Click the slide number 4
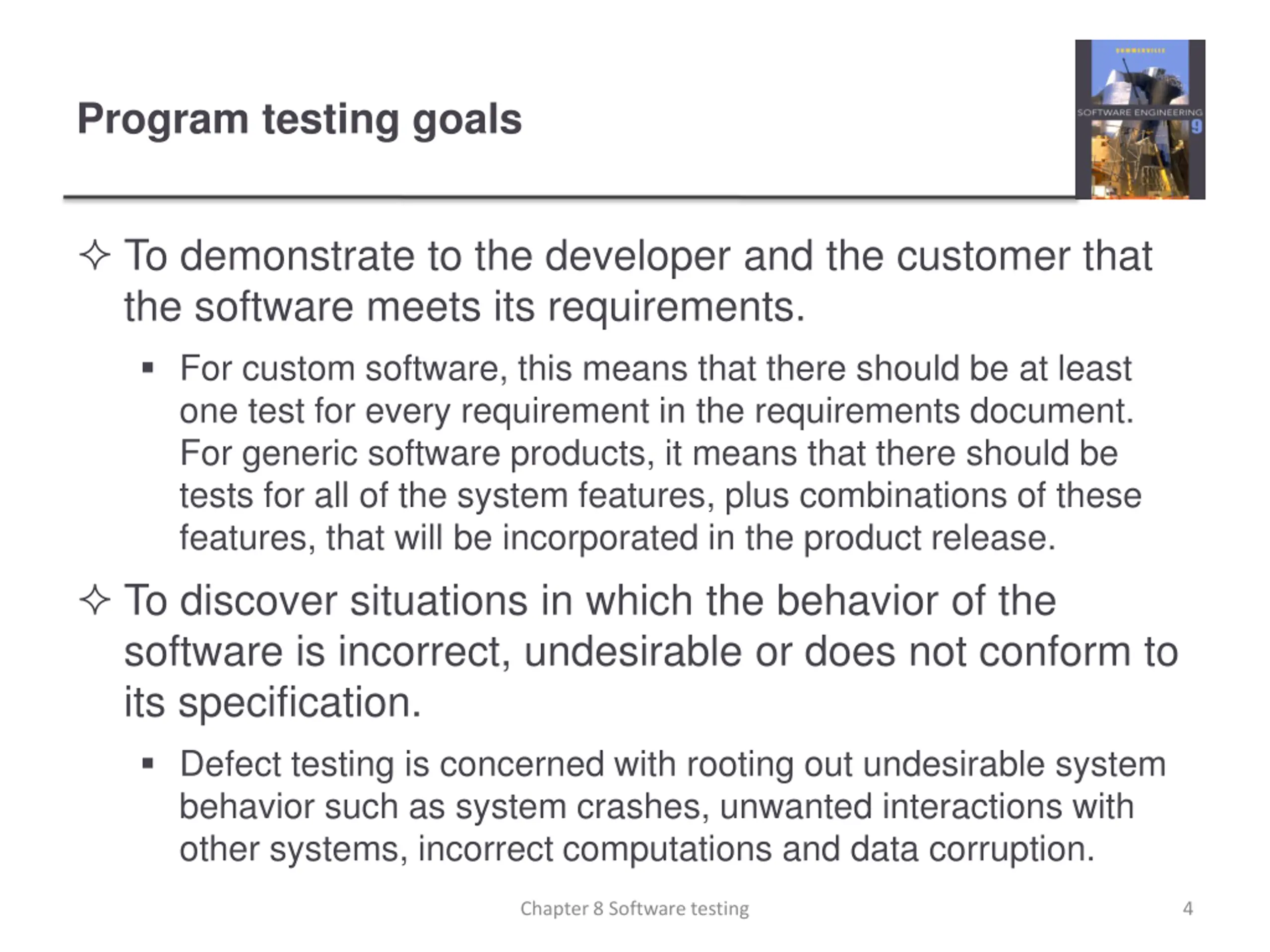 1188,908
